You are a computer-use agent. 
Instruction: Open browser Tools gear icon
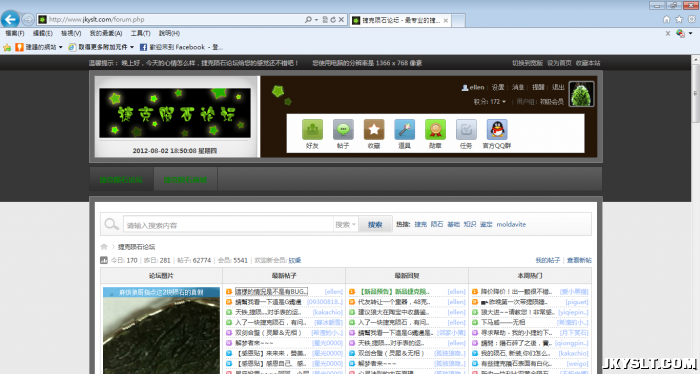click(x=692, y=19)
